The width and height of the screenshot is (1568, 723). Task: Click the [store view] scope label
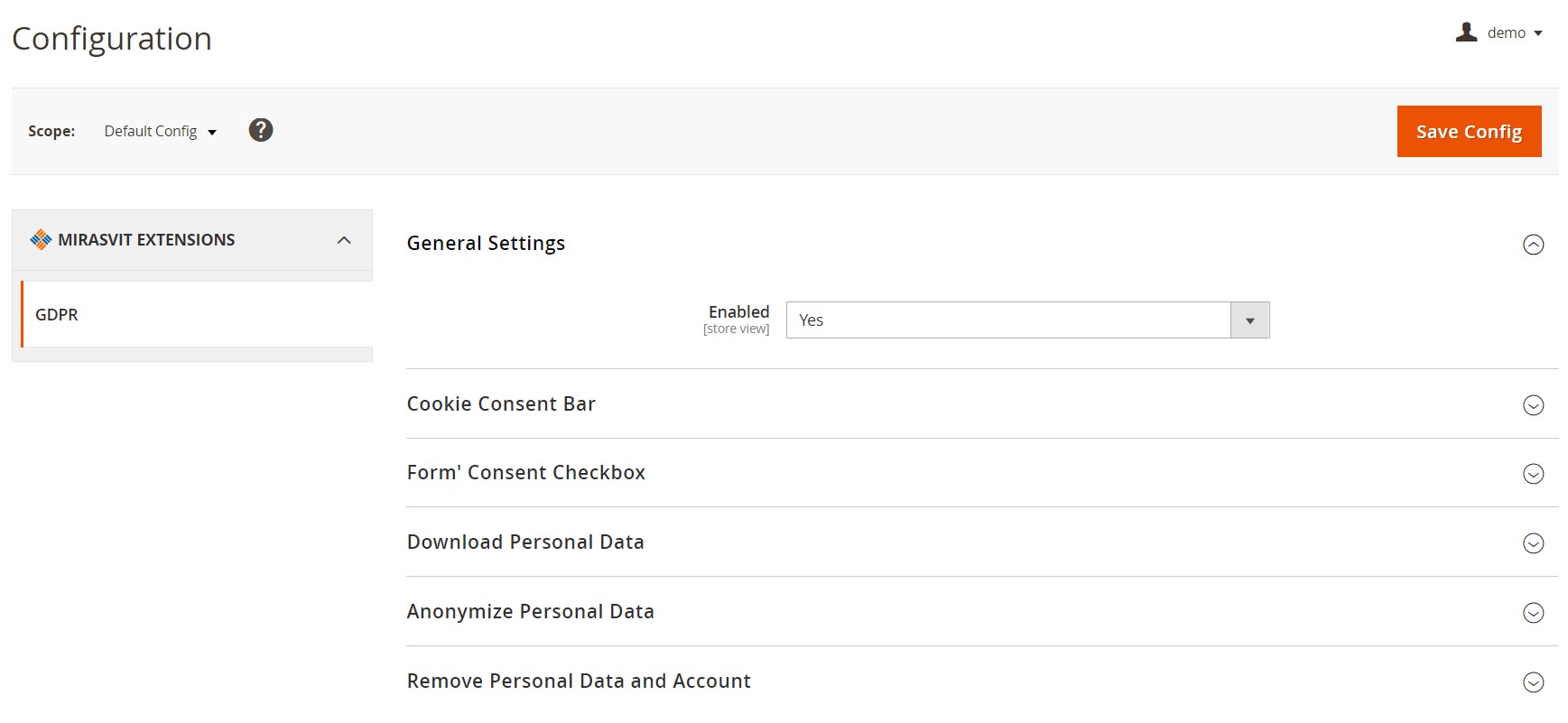736,329
